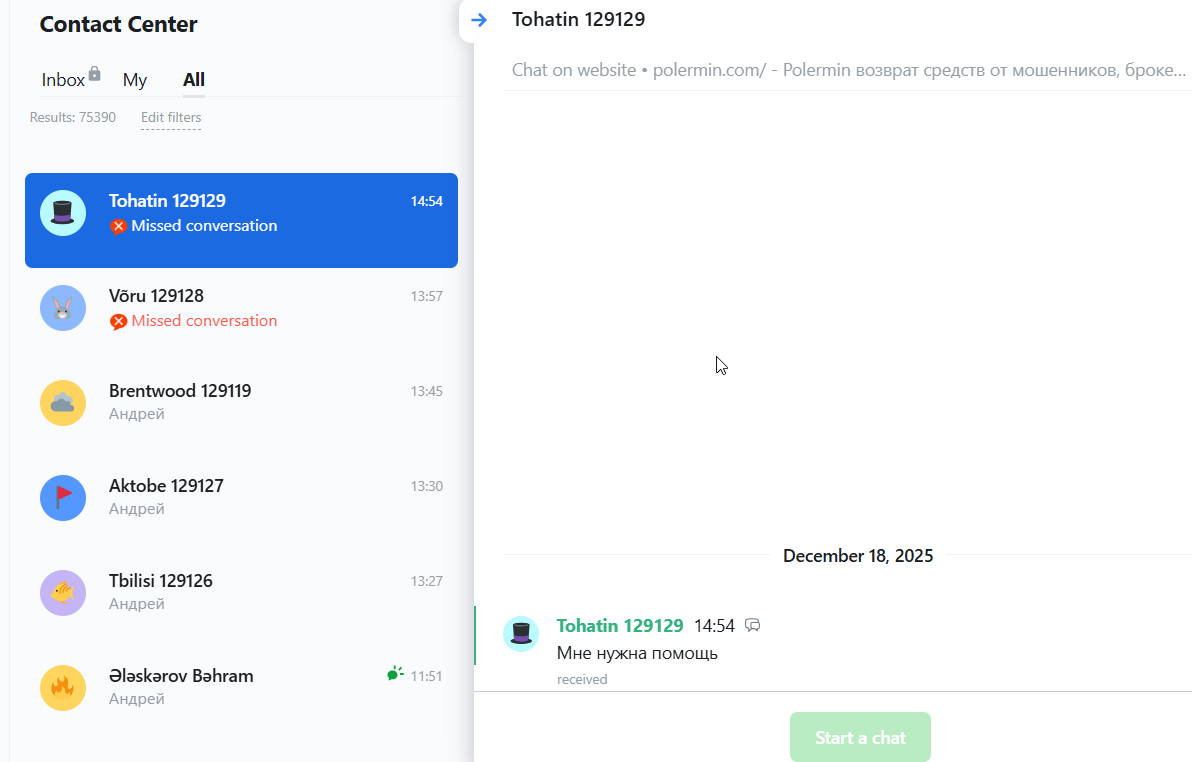Click the Edit filters link

point(171,117)
